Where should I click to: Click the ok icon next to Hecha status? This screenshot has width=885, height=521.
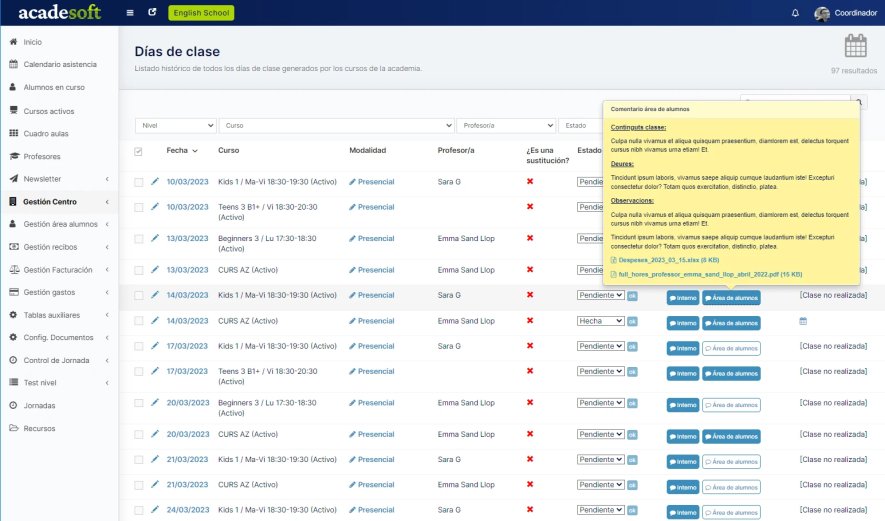pyautogui.click(x=633, y=321)
